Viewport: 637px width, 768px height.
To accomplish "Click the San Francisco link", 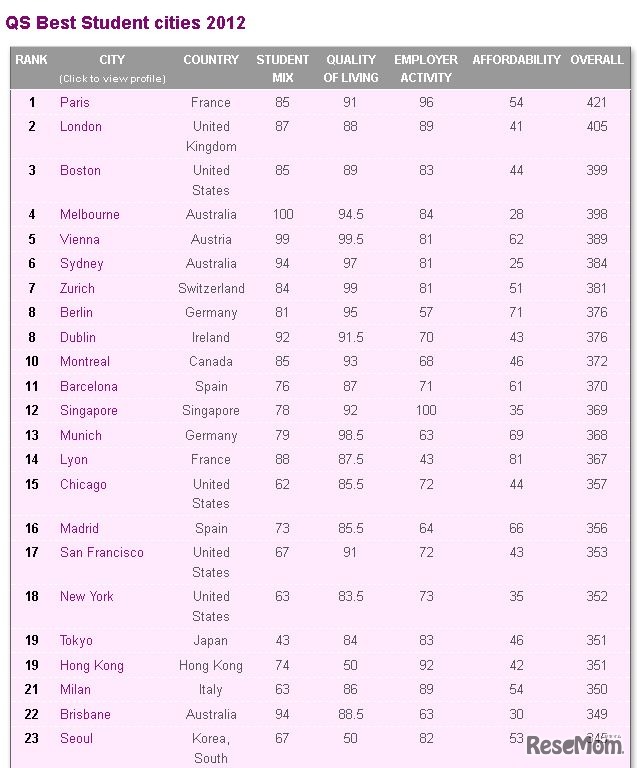I will (x=101, y=552).
